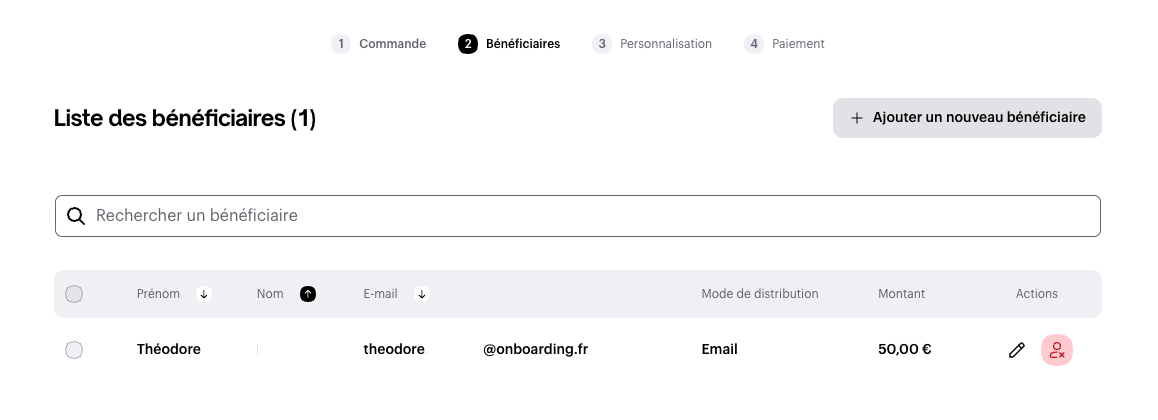
Task: Check the Théodore row checkbox
Action: coord(74,350)
